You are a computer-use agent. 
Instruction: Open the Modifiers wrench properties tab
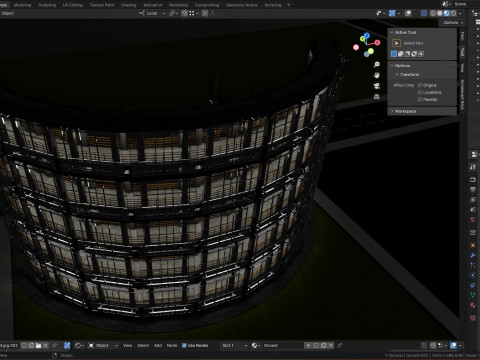[473, 255]
